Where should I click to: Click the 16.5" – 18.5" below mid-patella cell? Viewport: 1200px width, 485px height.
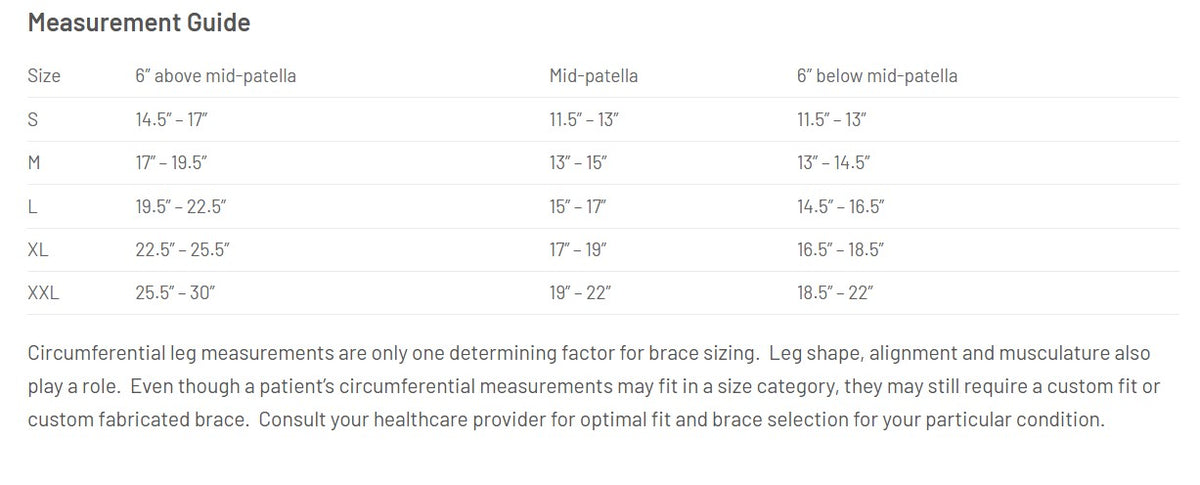pos(840,250)
